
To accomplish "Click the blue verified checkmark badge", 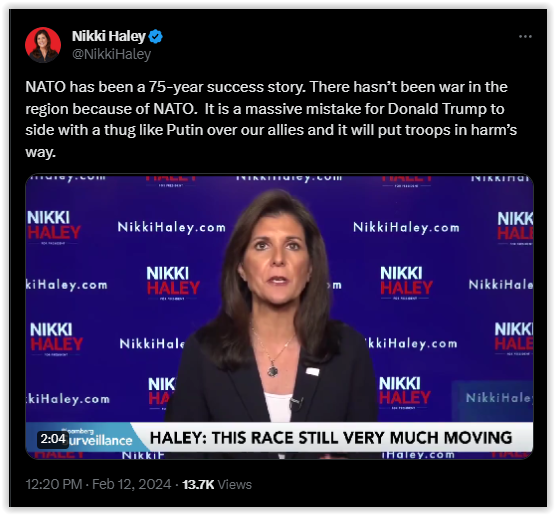I will pos(156,36).
